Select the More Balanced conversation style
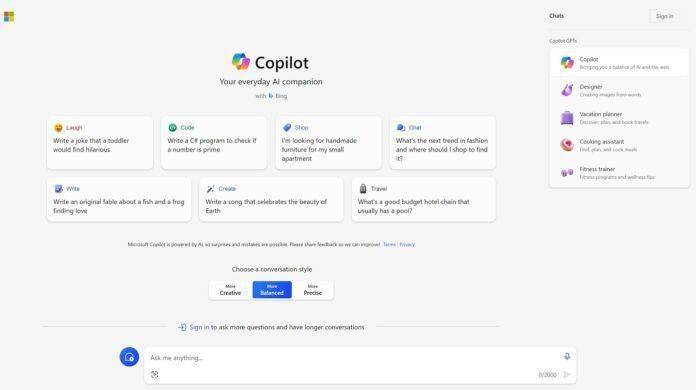This screenshot has width=696, height=390. click(272, 290)
